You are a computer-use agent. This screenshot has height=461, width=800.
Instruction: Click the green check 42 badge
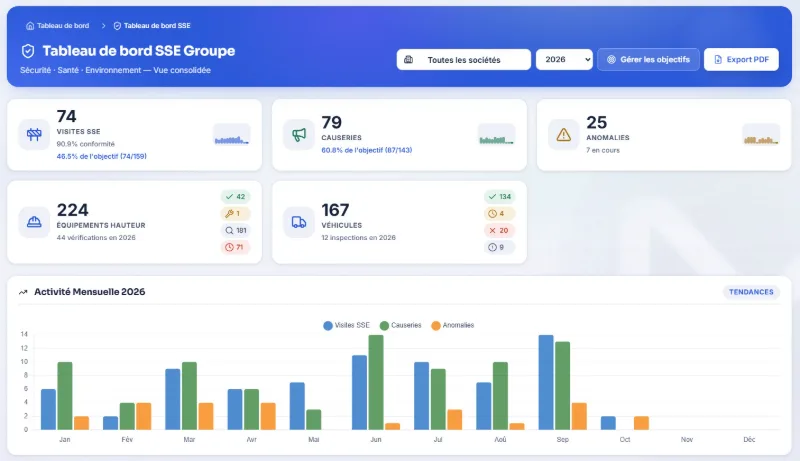(x=235, y=197)
